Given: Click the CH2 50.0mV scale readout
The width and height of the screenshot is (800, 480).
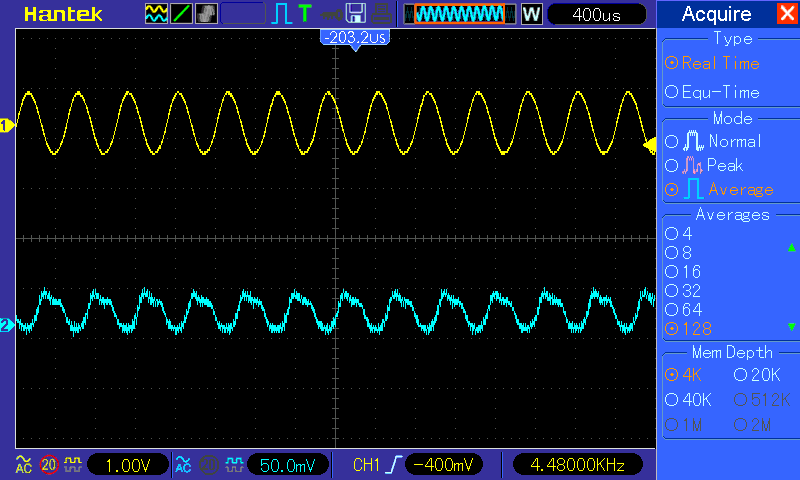Looking at the screenshot, I should 288,465.
